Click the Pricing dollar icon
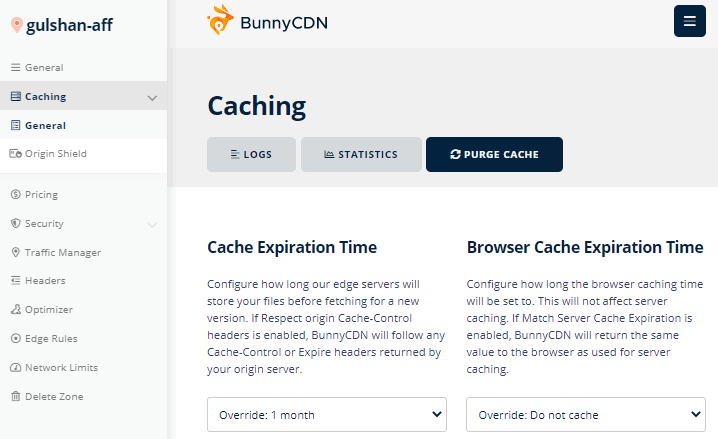Viewport: 718px width, 439px height. point(16,195)
